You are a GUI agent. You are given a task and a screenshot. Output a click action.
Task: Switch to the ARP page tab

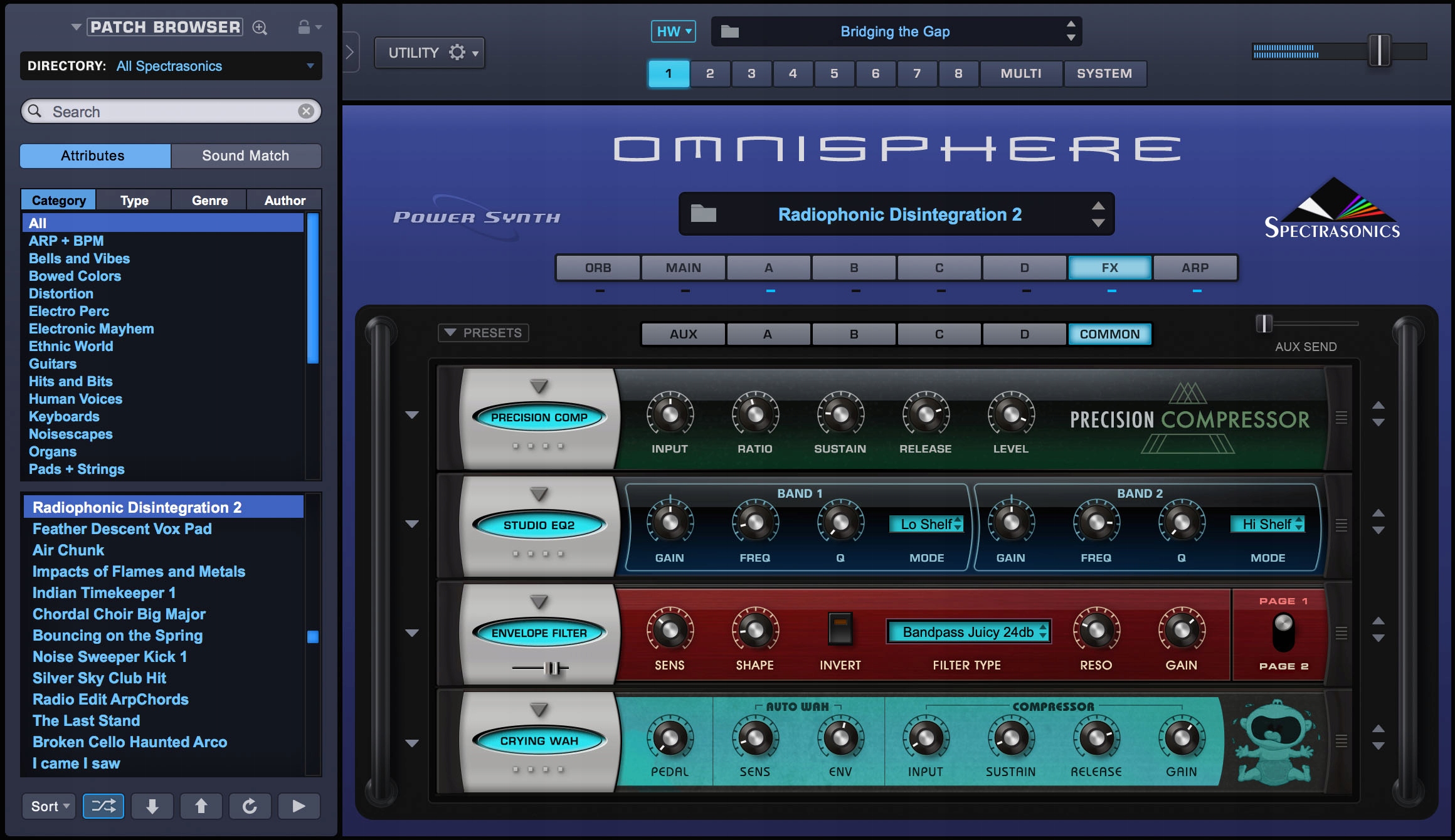1195,268
